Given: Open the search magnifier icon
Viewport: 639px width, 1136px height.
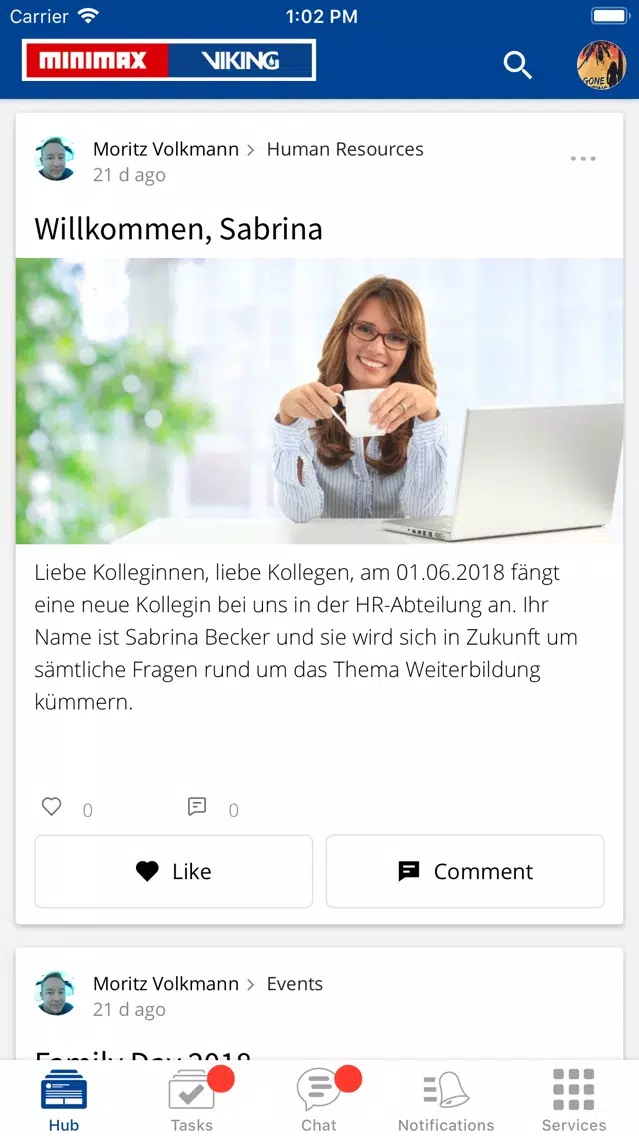Looking at the screenshot, I should [x=517, y=65].
